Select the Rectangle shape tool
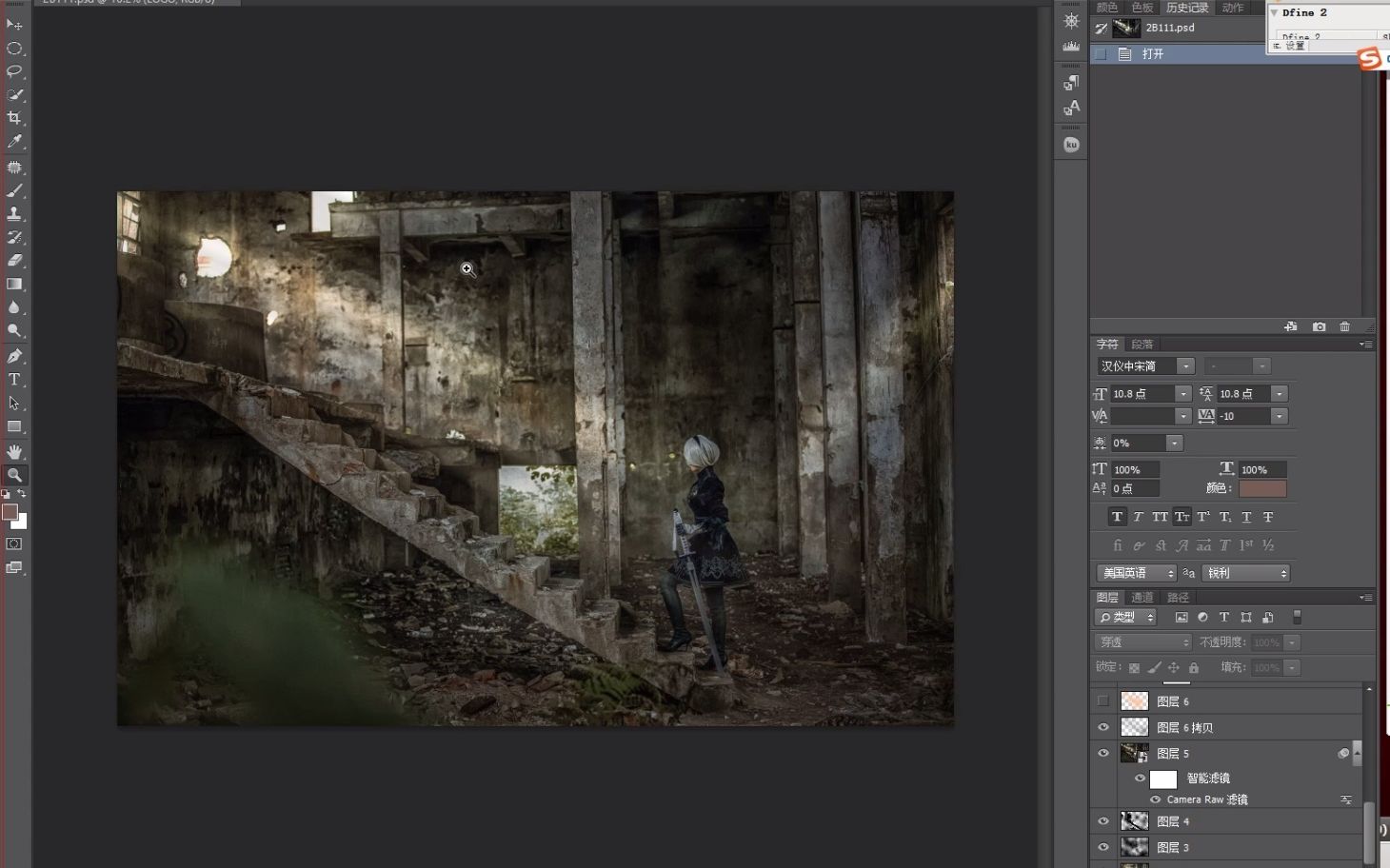This screenshot has height=868, width=1390. (x=14, y=426)
